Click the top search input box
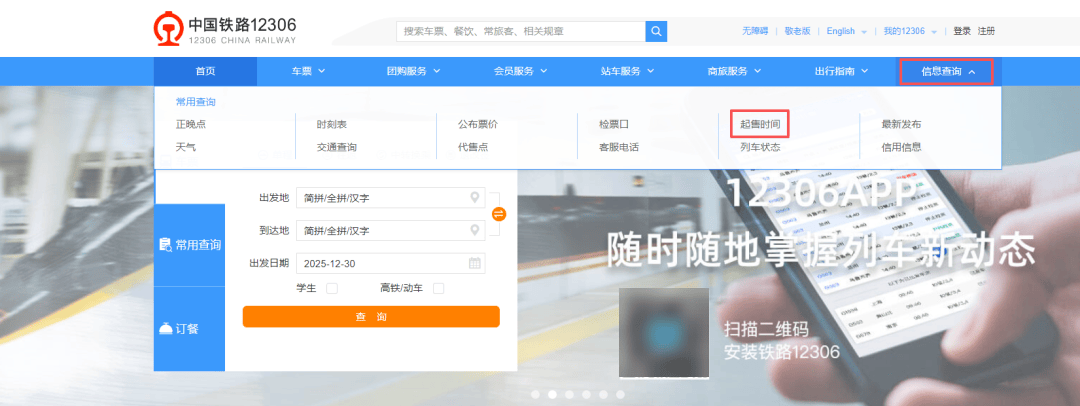Image resolution: width=1080 pixels, height=406 pixels. coord(520,31)
